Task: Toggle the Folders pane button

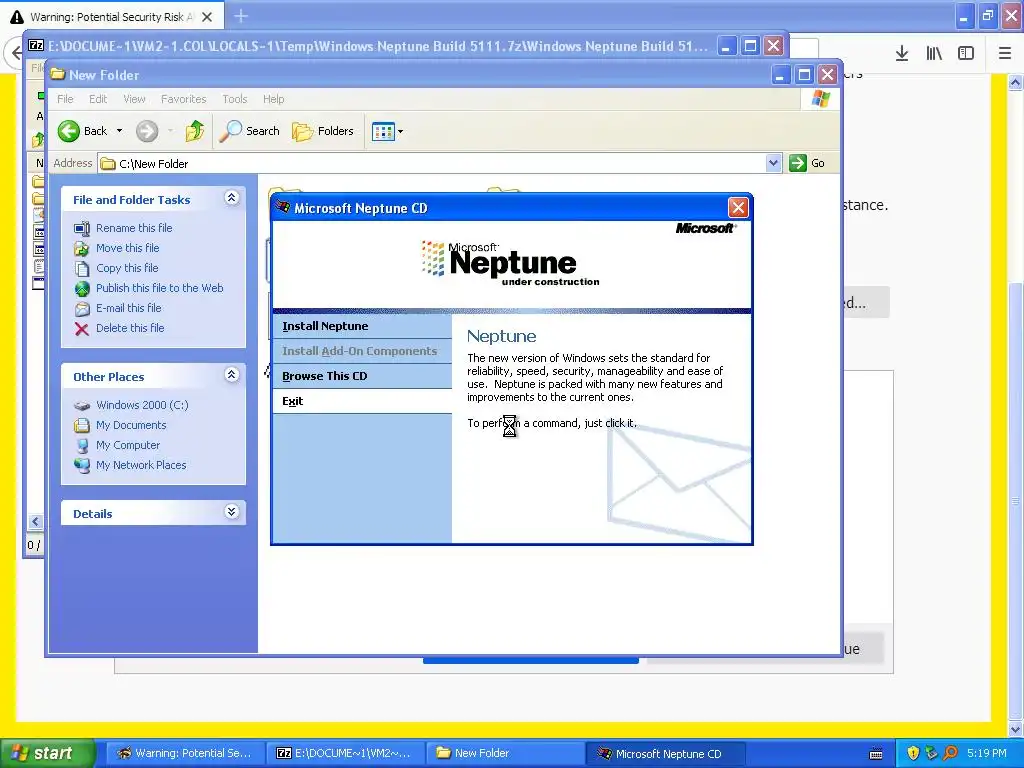Action: 323,131
